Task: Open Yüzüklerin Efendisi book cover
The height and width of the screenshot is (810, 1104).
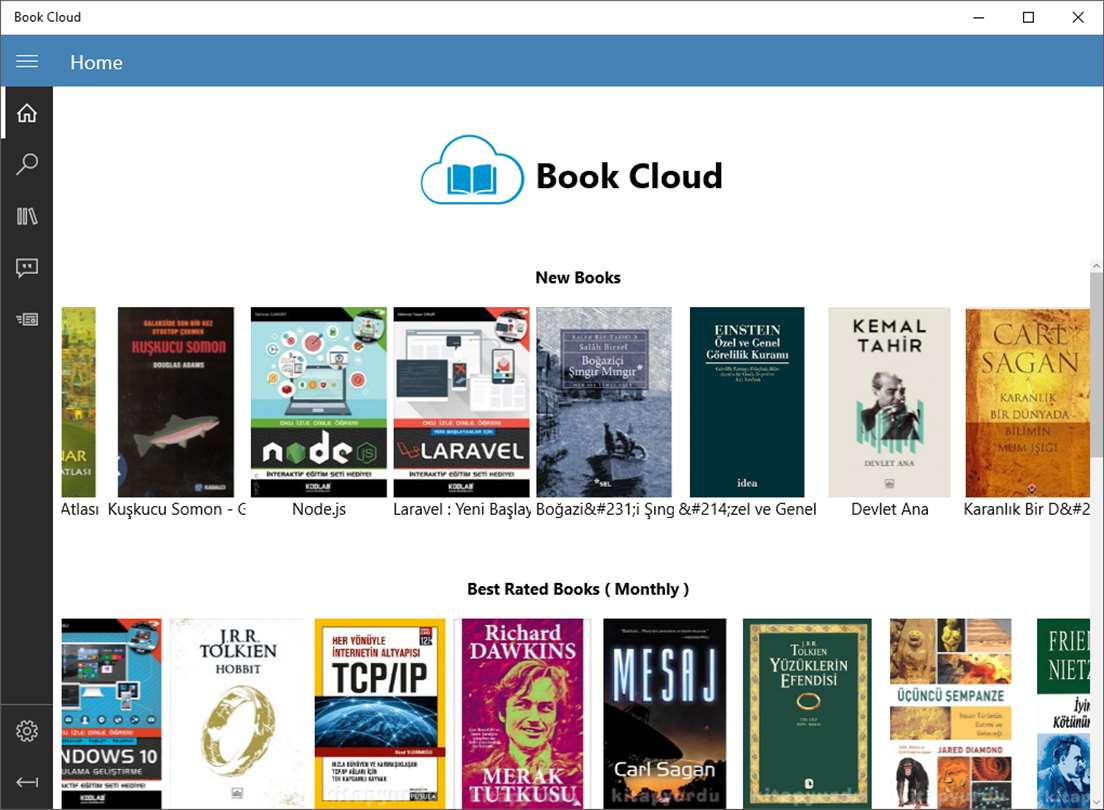Action: (x=807, y=714)
